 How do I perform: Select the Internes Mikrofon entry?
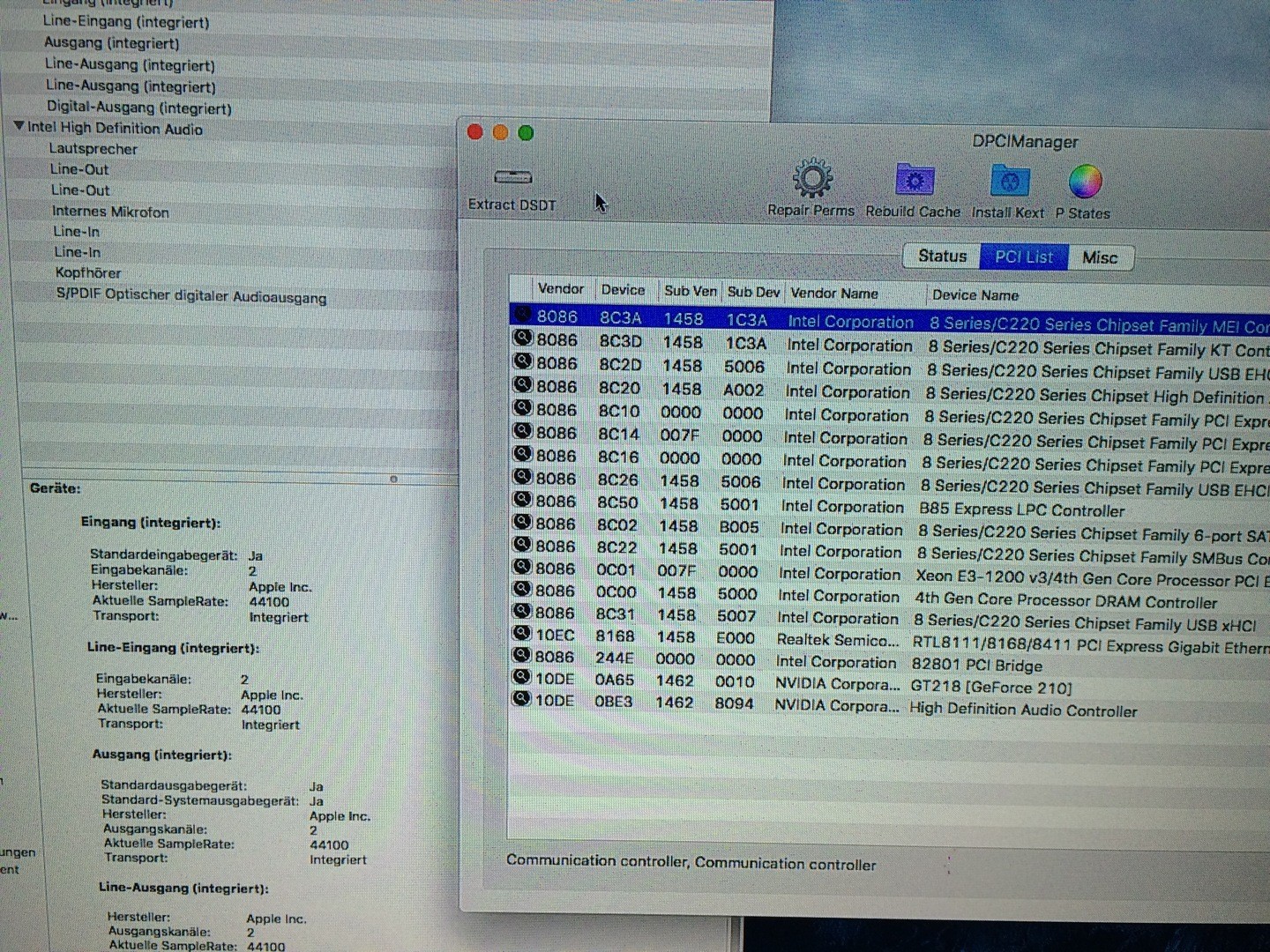coord(110,212)
